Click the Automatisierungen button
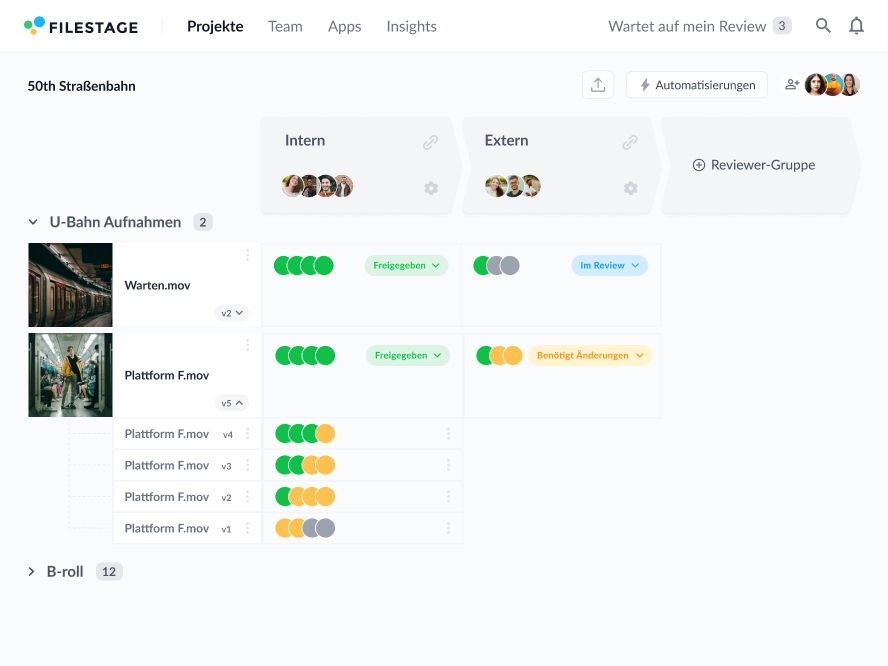The width and height of the screenshot is (888, 666). (x=697, y=85)
